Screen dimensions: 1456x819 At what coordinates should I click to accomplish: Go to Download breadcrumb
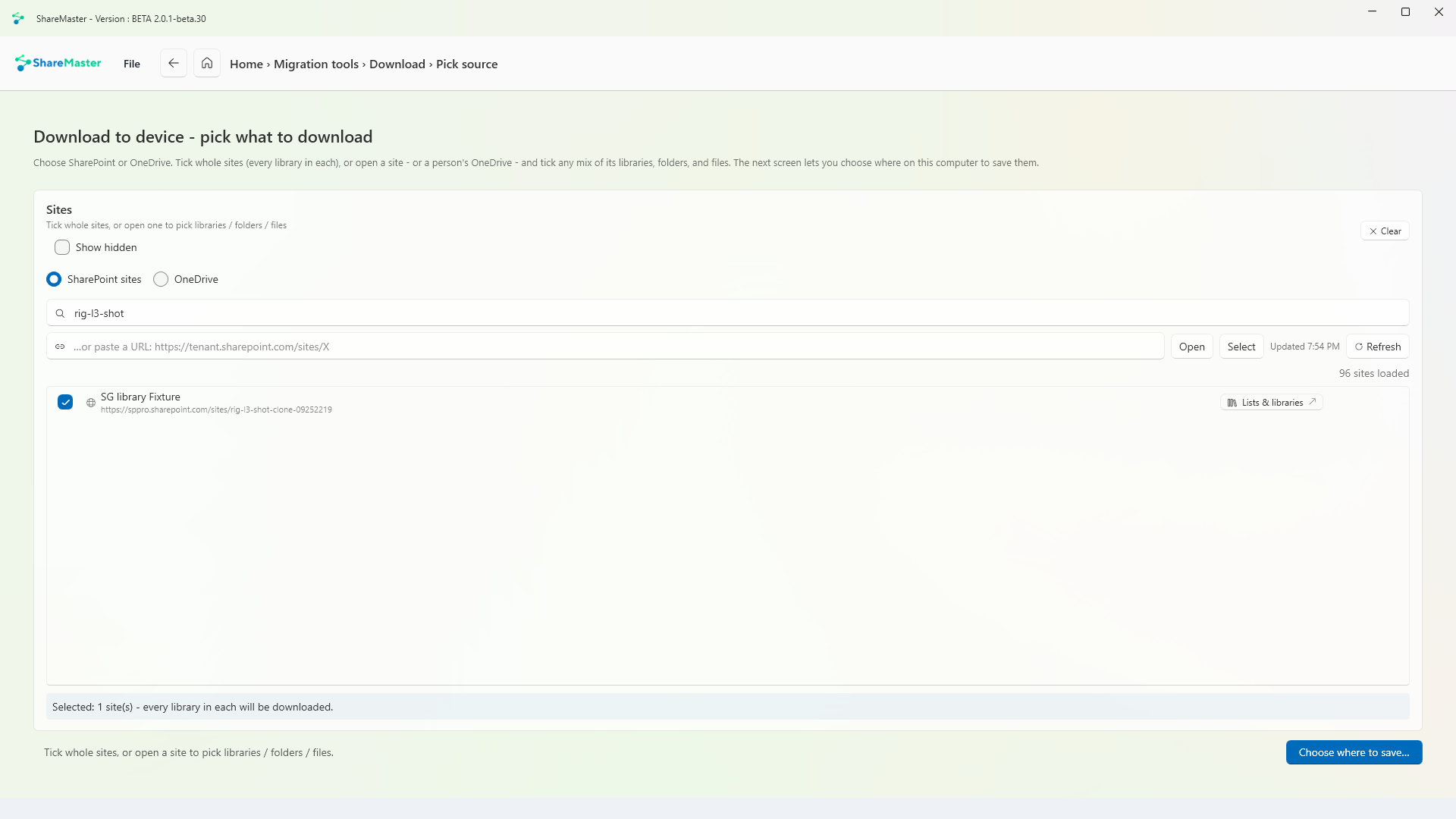[x=397, y=64]
